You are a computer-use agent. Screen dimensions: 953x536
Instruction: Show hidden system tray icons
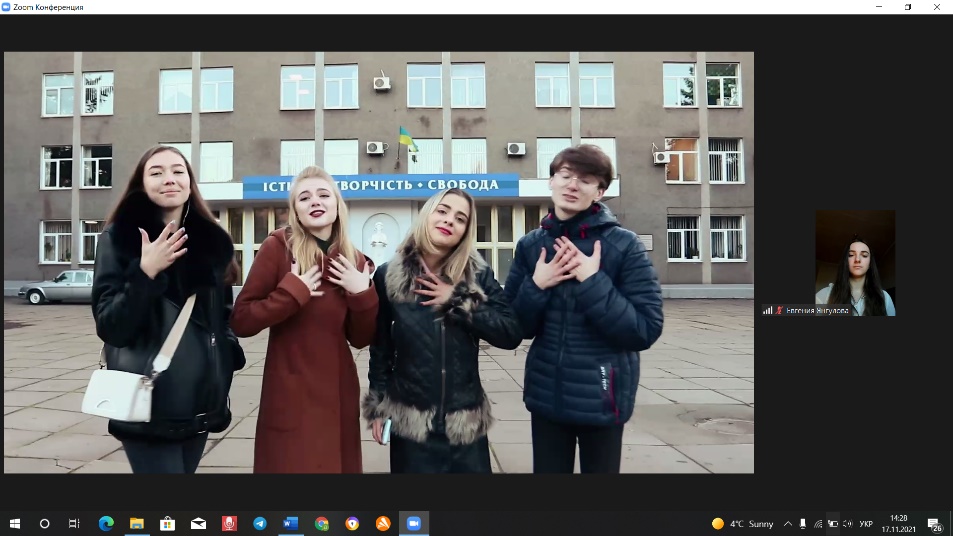[x=788, y=523]
